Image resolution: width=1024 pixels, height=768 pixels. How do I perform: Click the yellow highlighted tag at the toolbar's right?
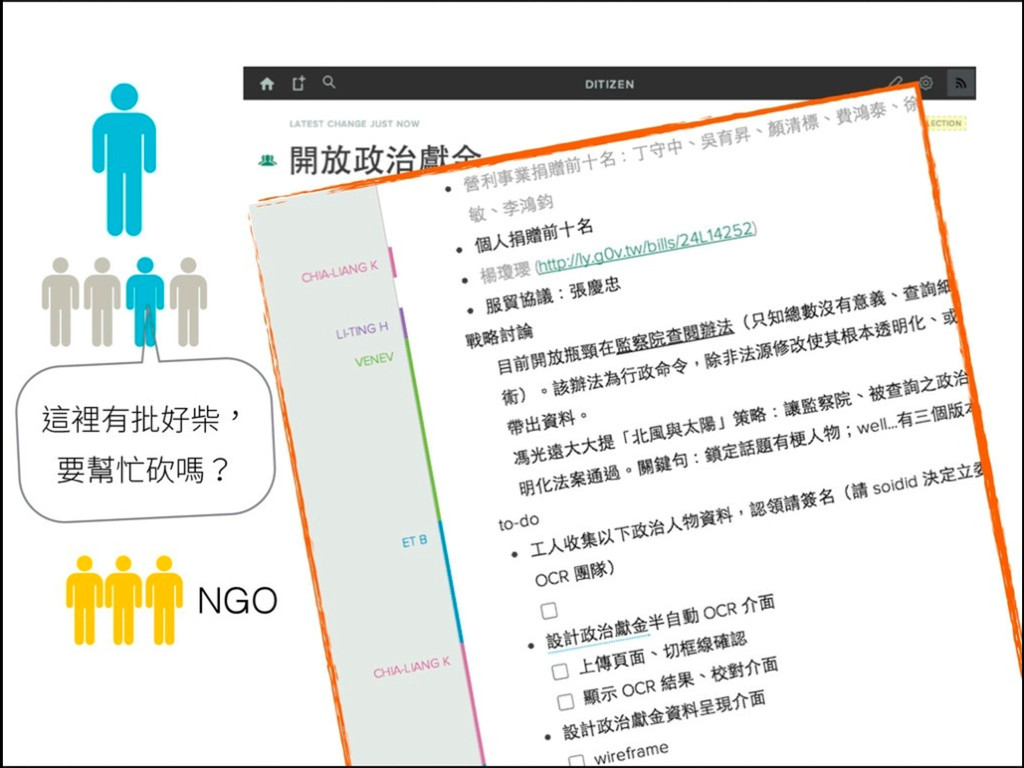pos(945,123)
